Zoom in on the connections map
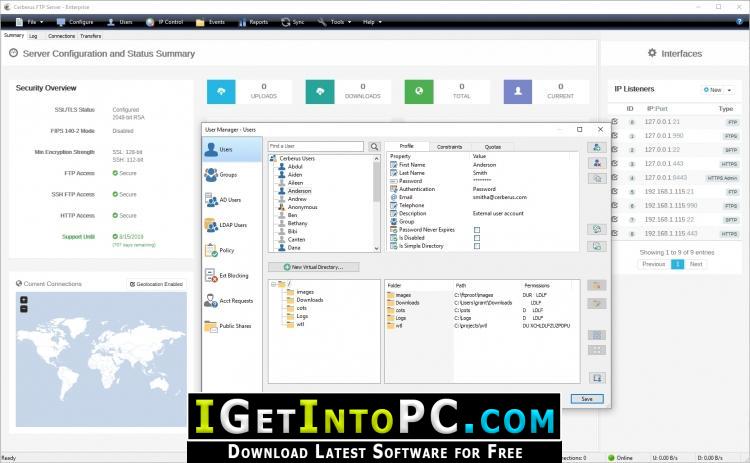Screen dimensions: 750x463 24,300
